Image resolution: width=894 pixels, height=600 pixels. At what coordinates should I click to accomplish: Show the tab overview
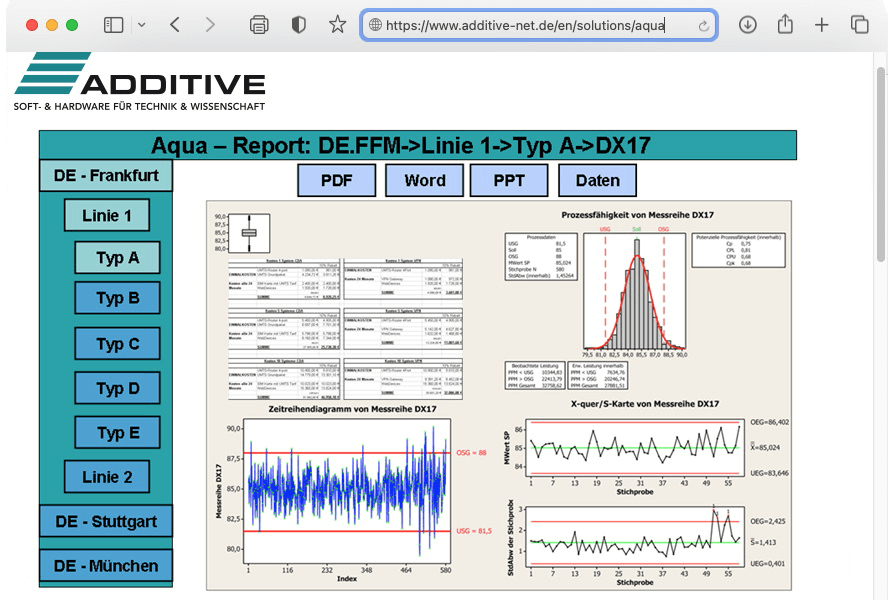pos(859,25)
